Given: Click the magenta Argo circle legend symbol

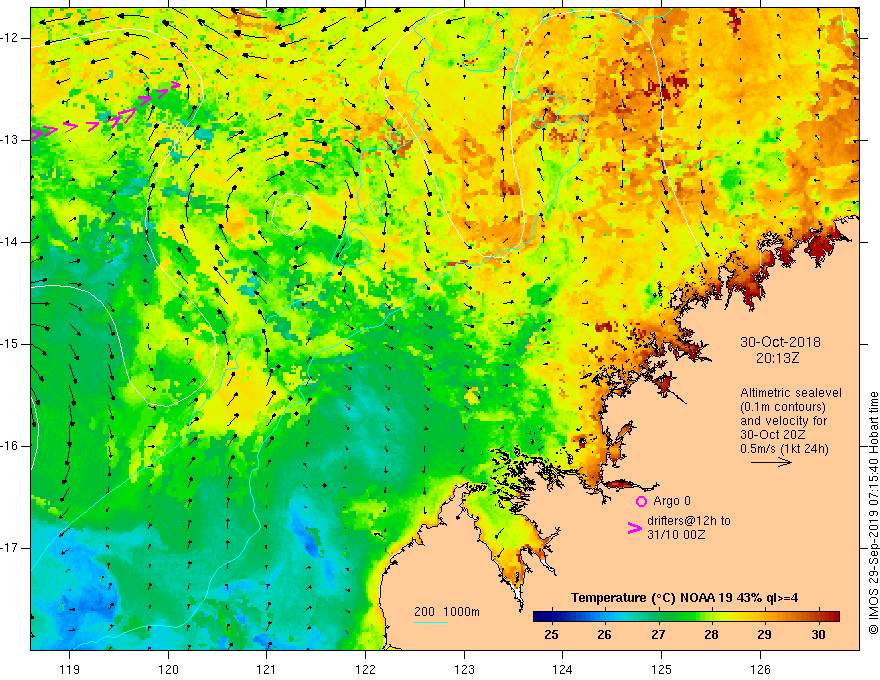Looking at the screenshot, I should pos(641,501).
